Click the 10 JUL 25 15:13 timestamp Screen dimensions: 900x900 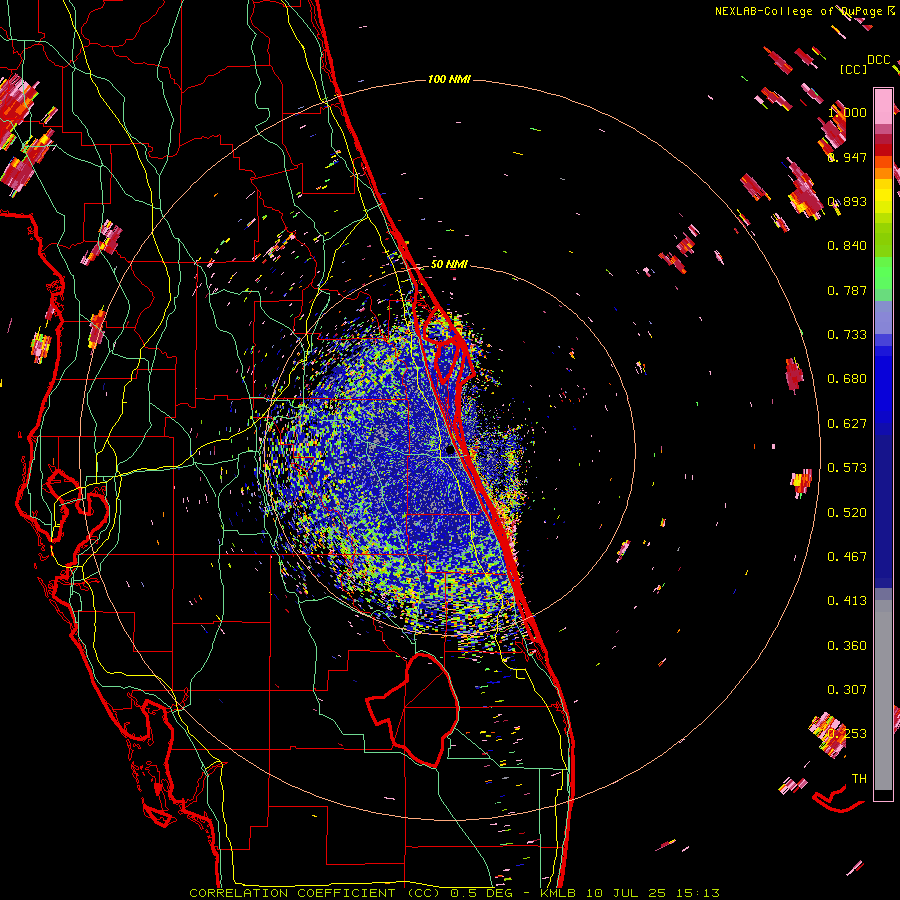pyautogui.click(x=653, y=893)
